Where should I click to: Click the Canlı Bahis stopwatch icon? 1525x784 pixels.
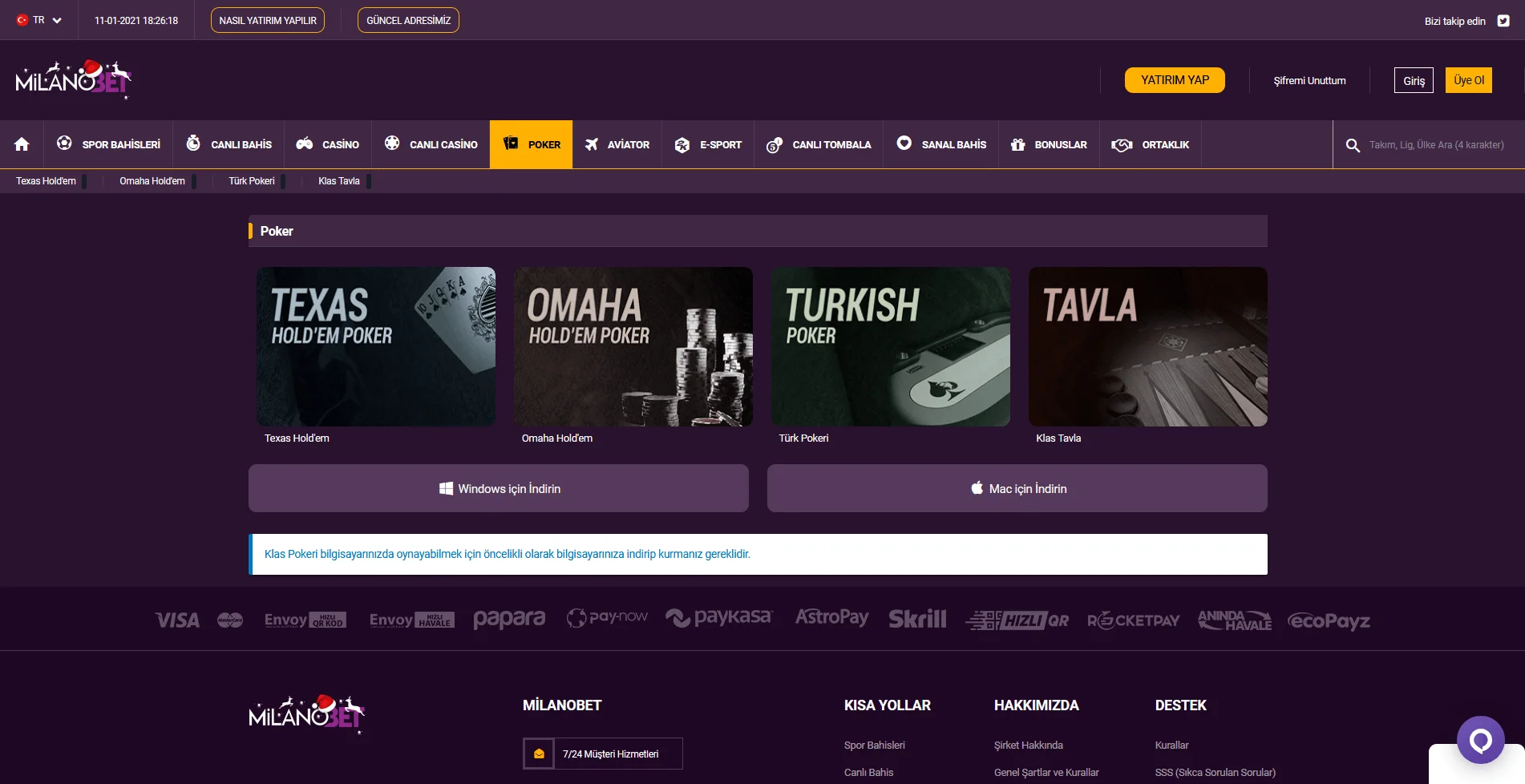pos(193,143)
